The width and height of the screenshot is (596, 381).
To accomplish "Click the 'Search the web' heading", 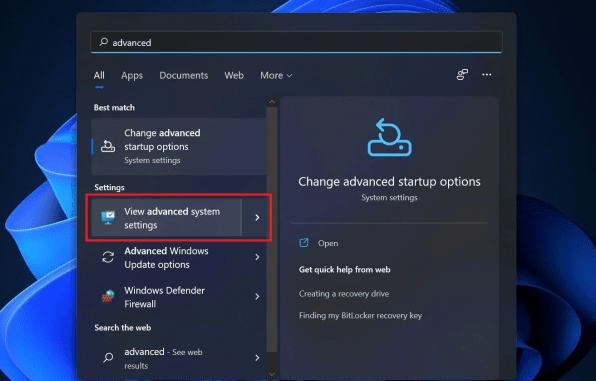I will pyautogui.click(x=123, y=328).
